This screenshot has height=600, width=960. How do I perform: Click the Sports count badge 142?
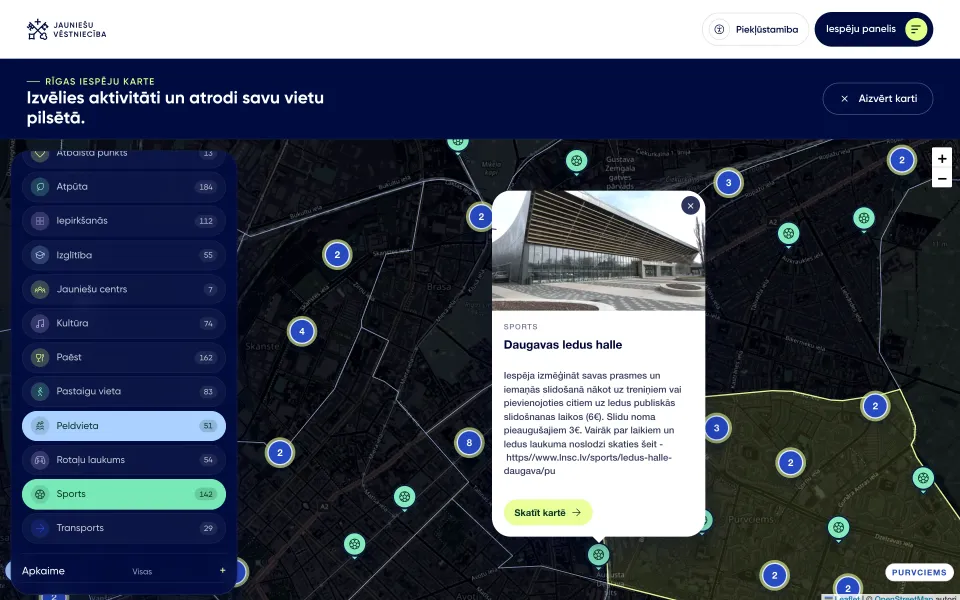tap(206, 494)
